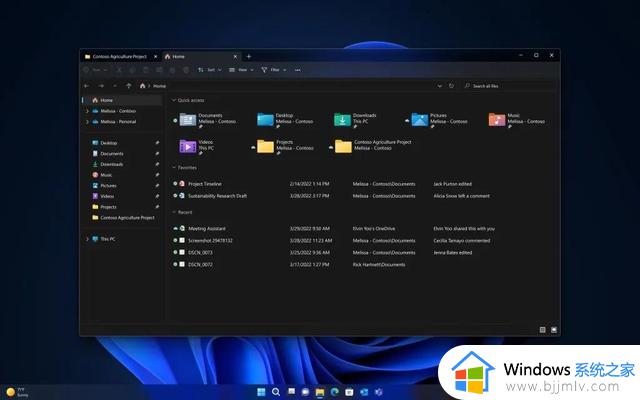Add a new tab with plus button
The image size is (640, 400).
tap(249, 57)
